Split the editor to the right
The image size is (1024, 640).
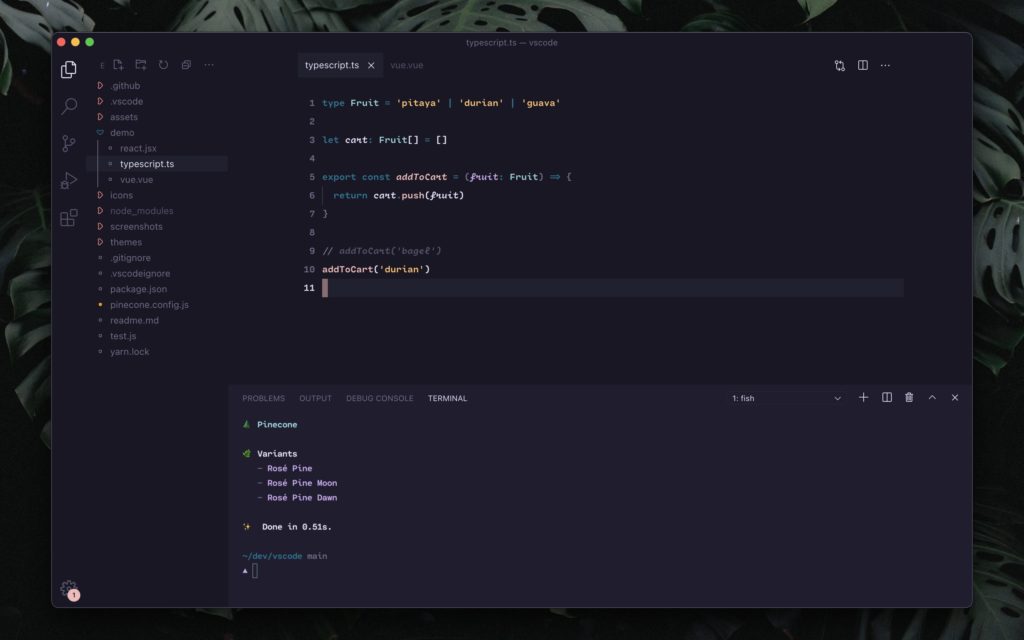[x=862, y=65]
